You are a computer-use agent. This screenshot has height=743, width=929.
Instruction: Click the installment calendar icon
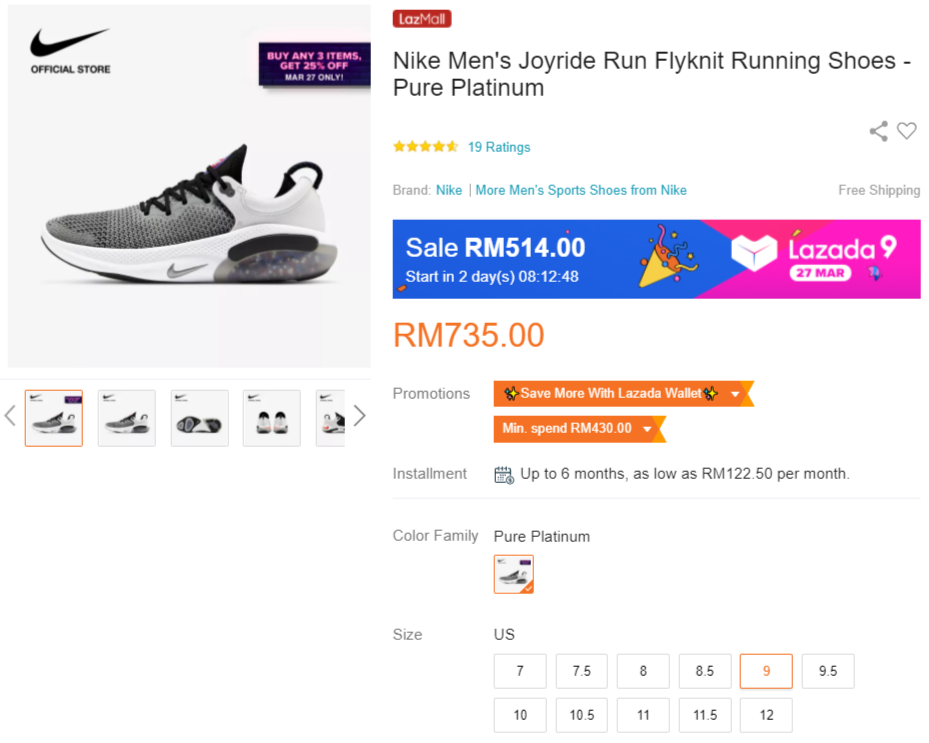[504, 474]
